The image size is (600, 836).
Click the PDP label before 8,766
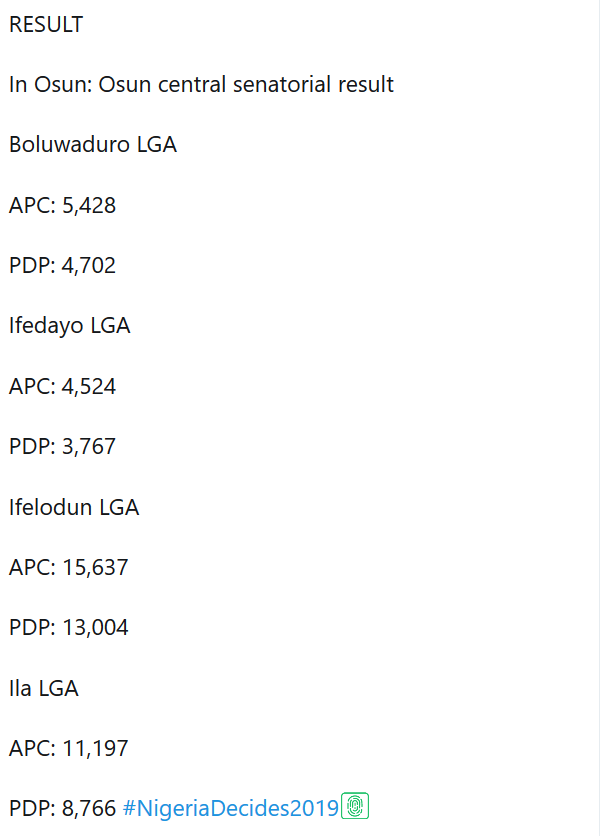click(30, 808)
